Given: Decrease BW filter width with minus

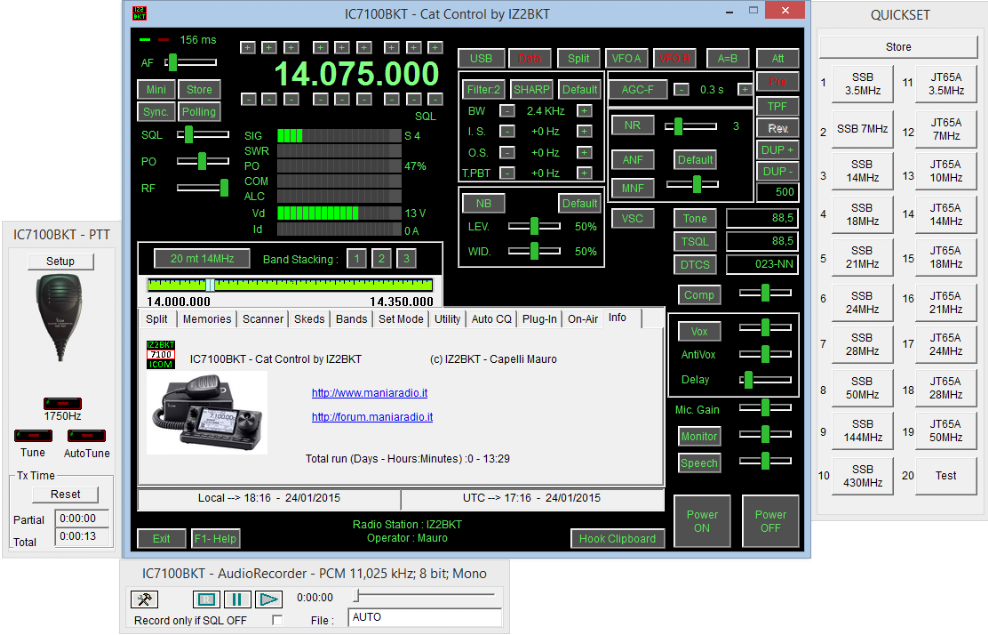Looking at the screenshot, I should point(507,111).
